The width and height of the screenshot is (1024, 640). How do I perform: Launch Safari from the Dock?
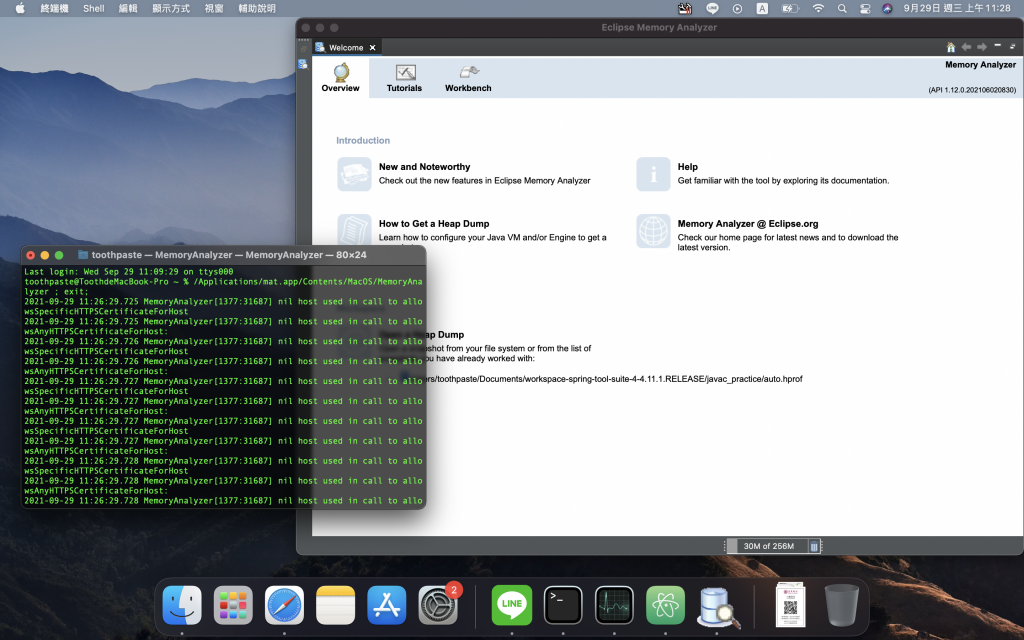coord(284,605)
